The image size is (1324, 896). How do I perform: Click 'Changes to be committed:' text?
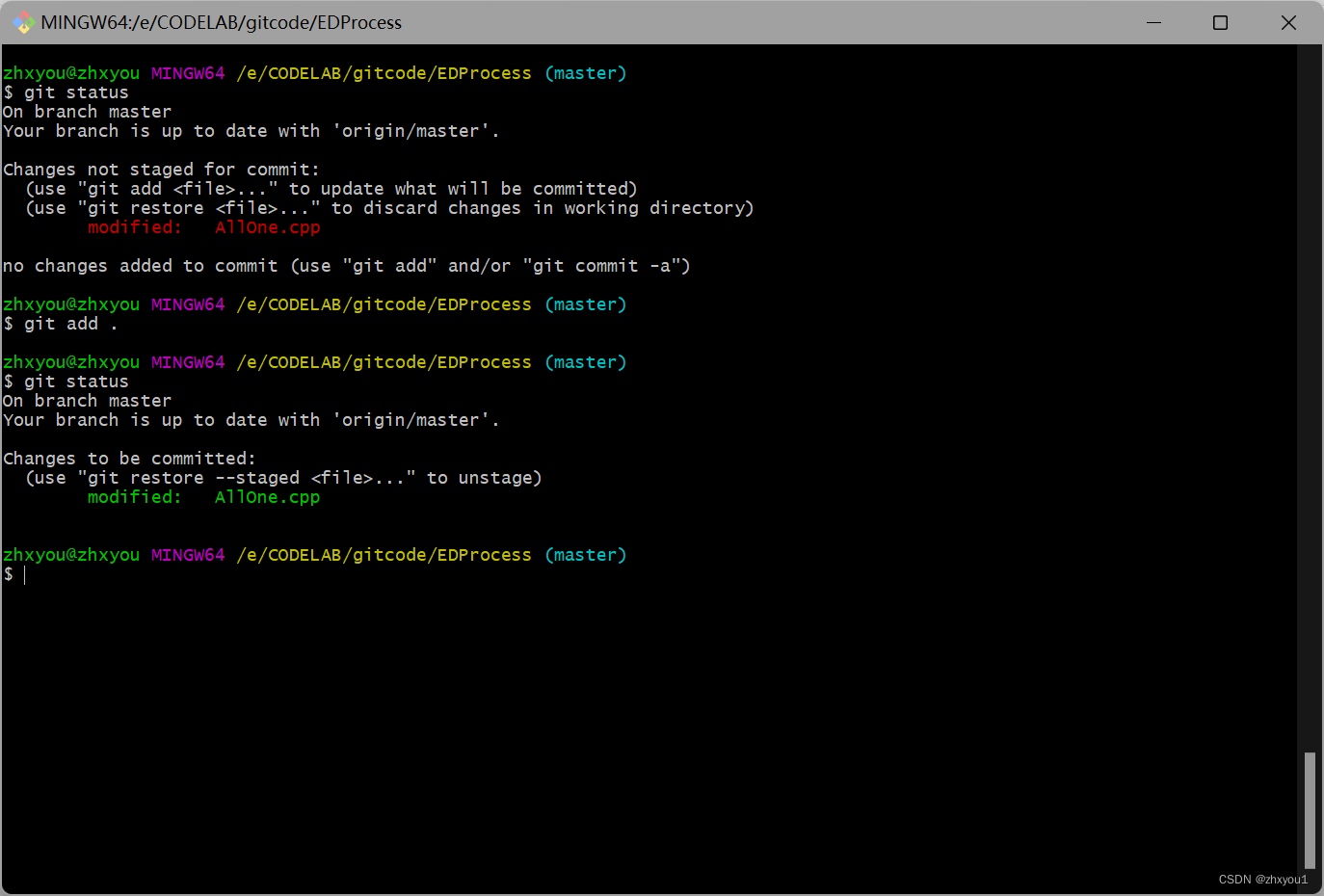(129, 459)
